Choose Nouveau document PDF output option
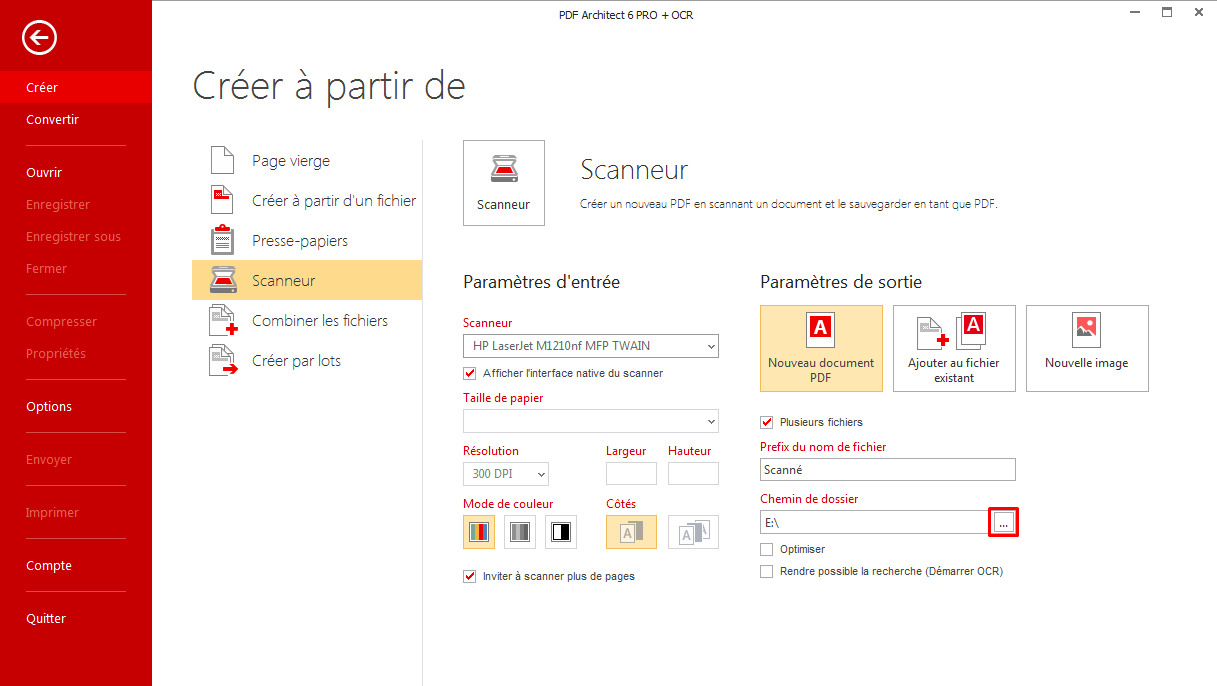1217x686 pixels. point(821,348)
